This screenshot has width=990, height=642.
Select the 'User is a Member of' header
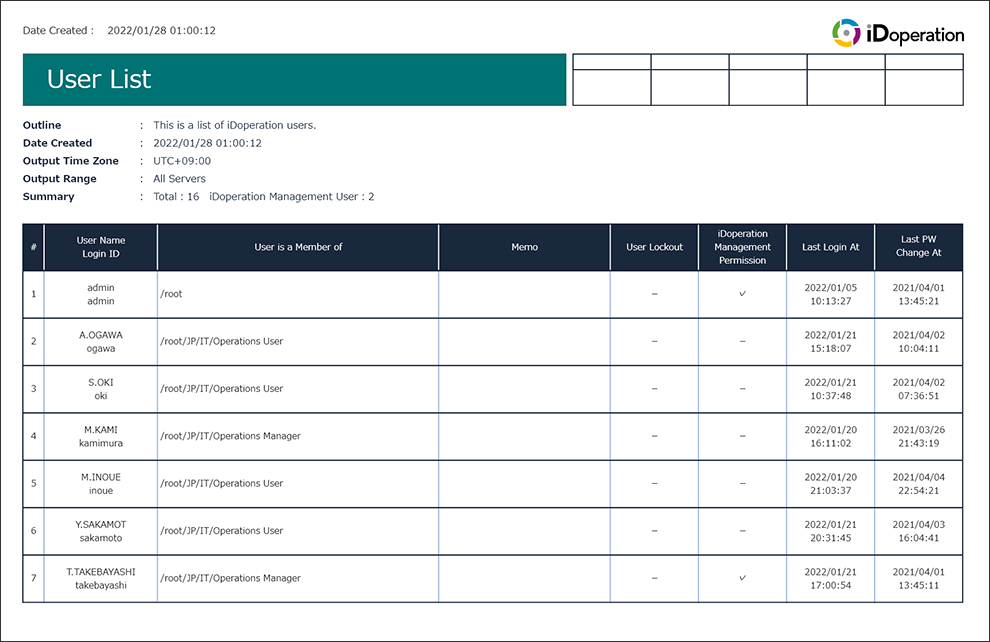298,247
